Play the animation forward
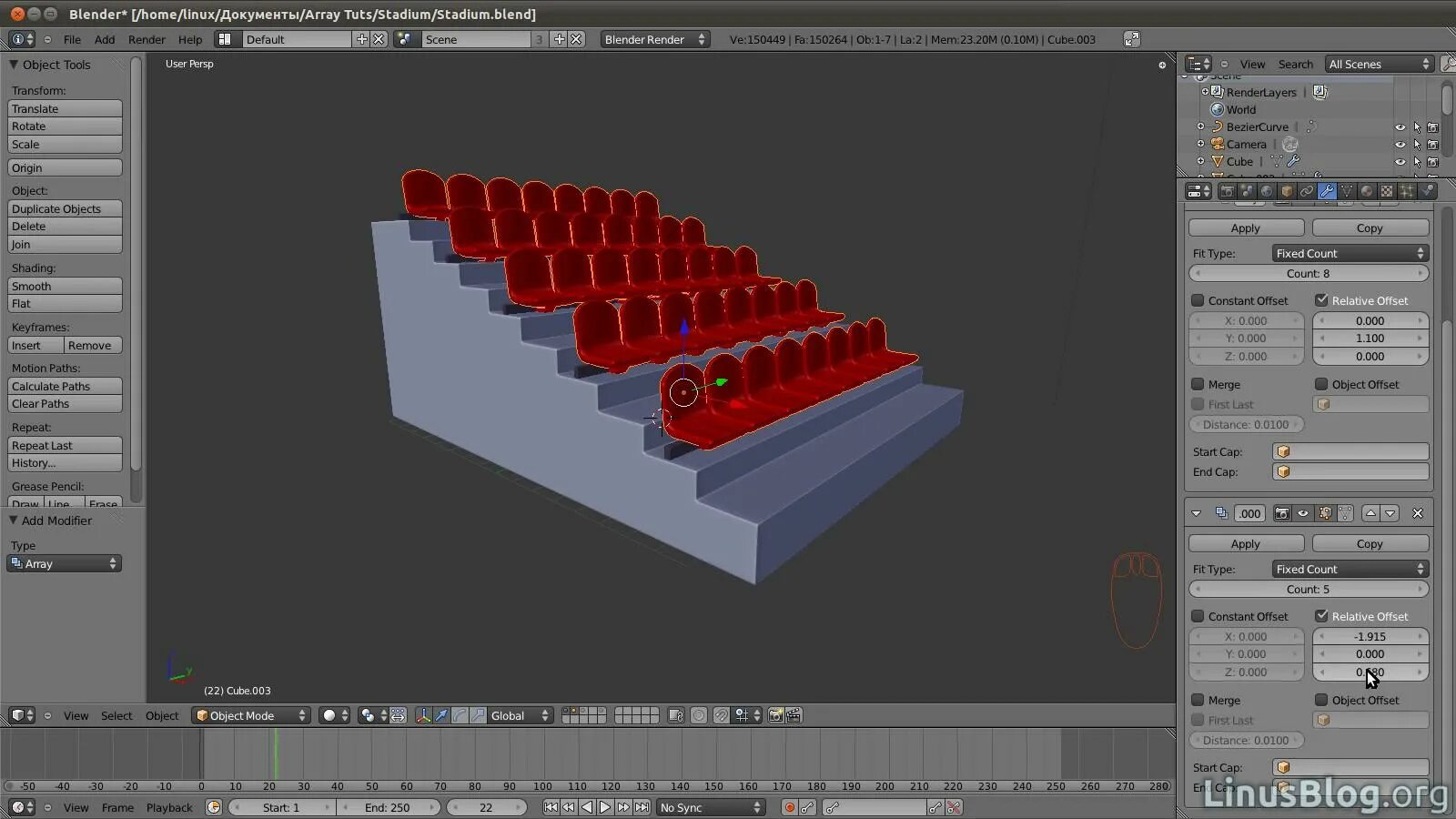Image resolution: width=1456 pixels, height=819 pixels. (x=605, y=807)
